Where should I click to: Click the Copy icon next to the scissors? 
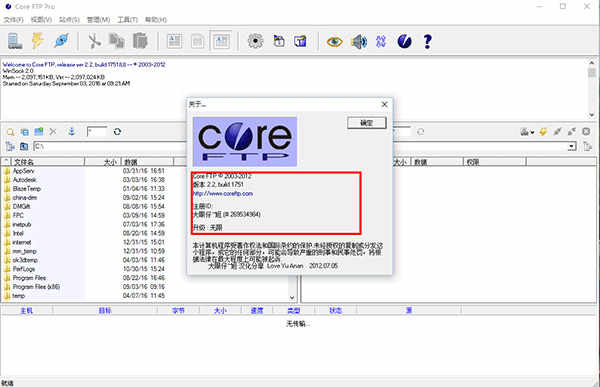[x=117, y=41]
